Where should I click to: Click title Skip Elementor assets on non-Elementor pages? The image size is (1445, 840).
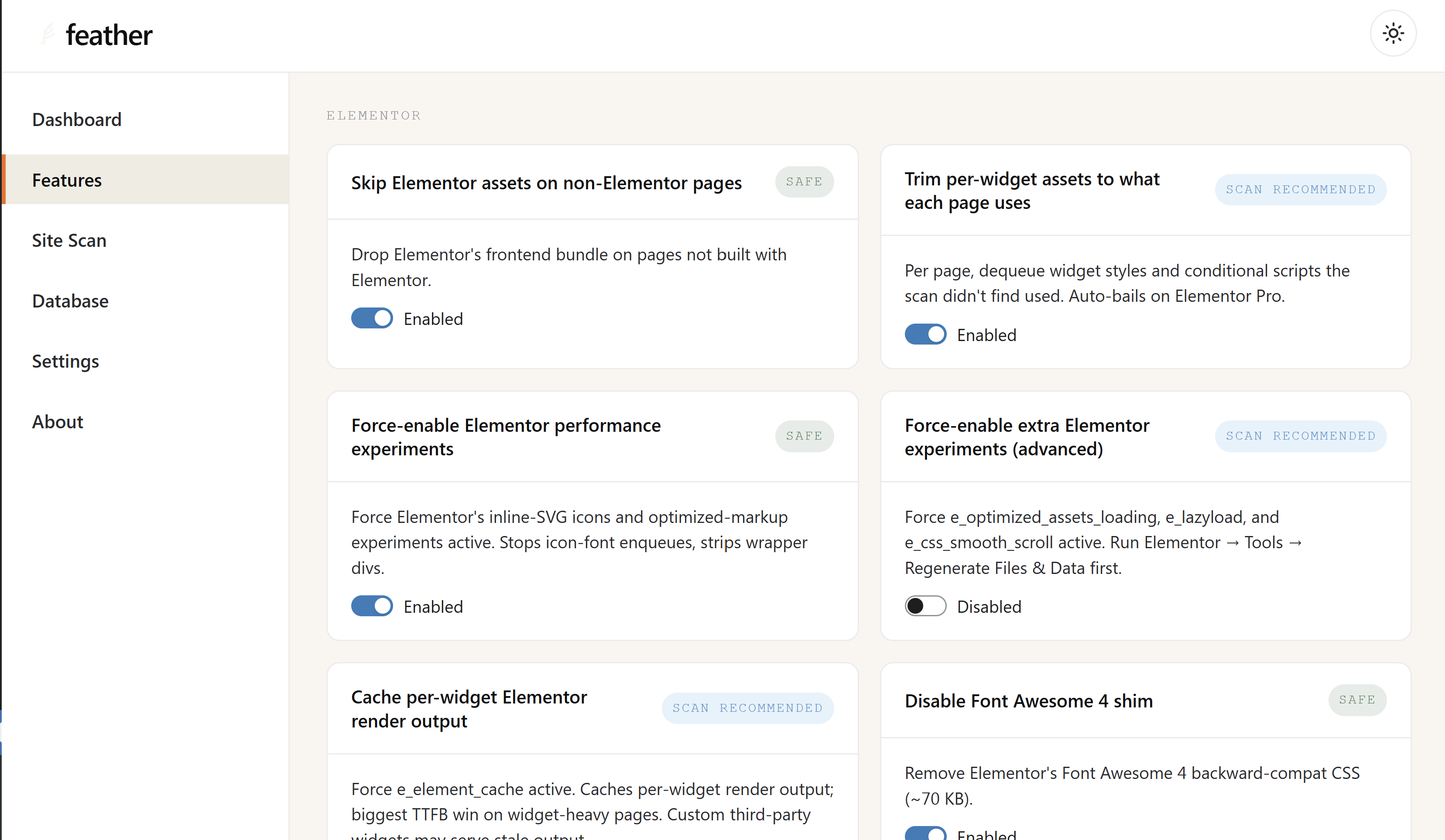(x=547, y=183)
